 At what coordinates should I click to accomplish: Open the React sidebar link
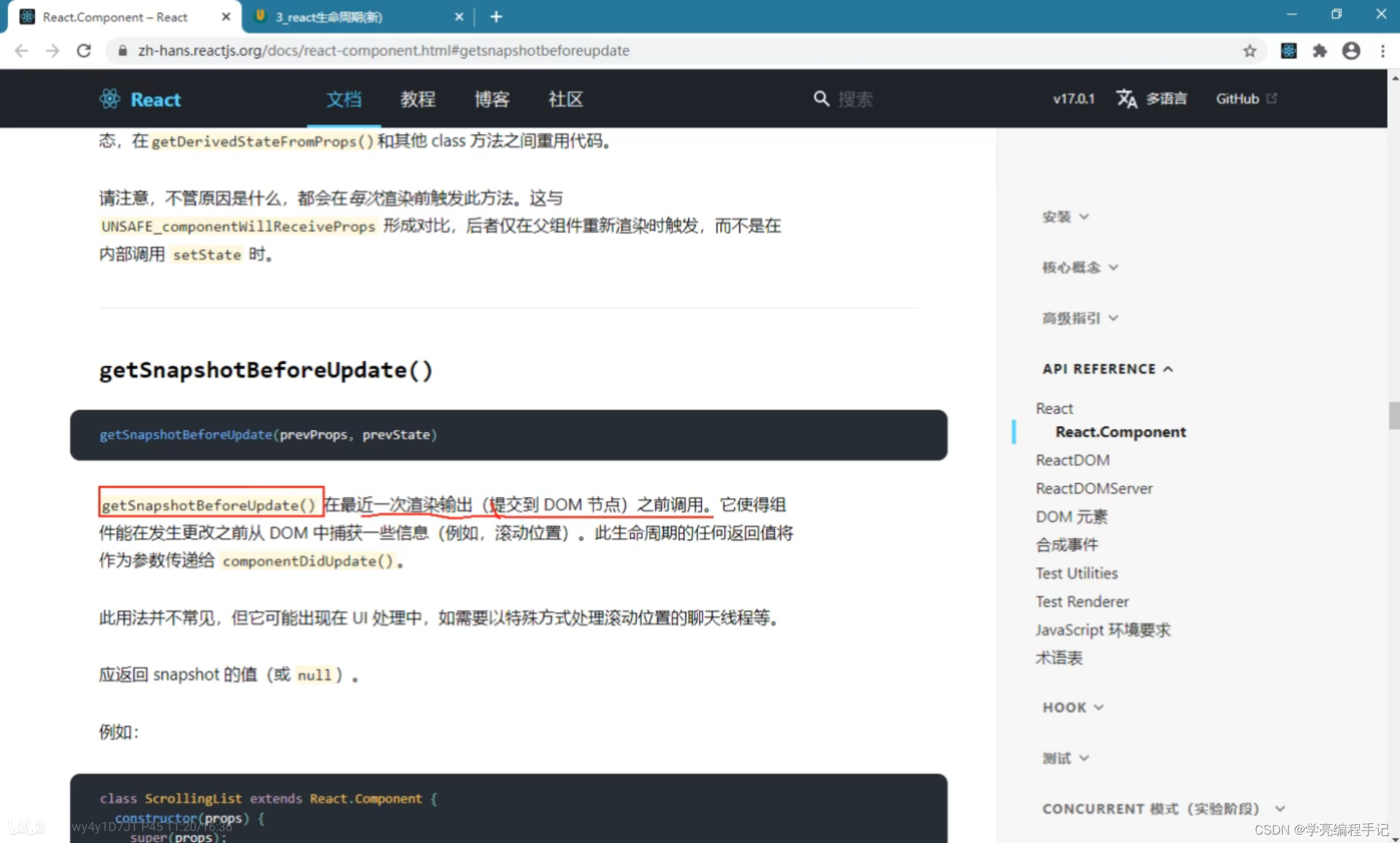click(x=1054, y=408)
